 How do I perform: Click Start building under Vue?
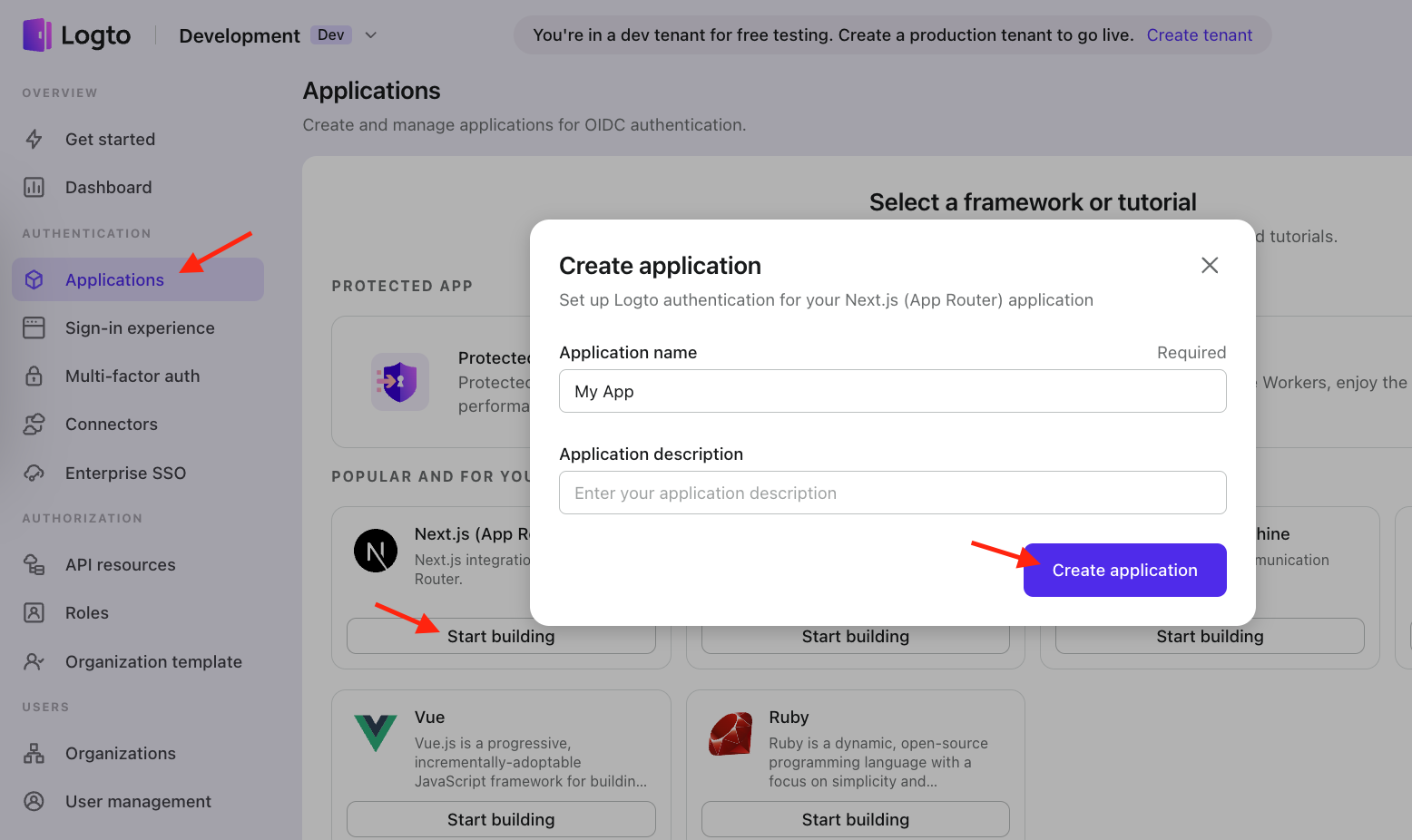point(501,819)
